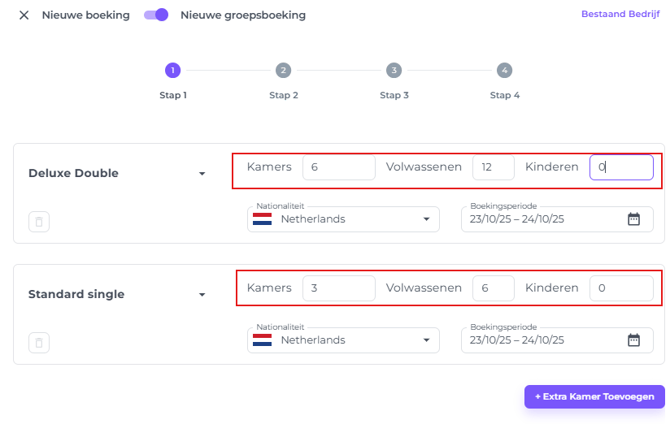Jump to Stap 3 in the stepper

(x=394, y=70)
